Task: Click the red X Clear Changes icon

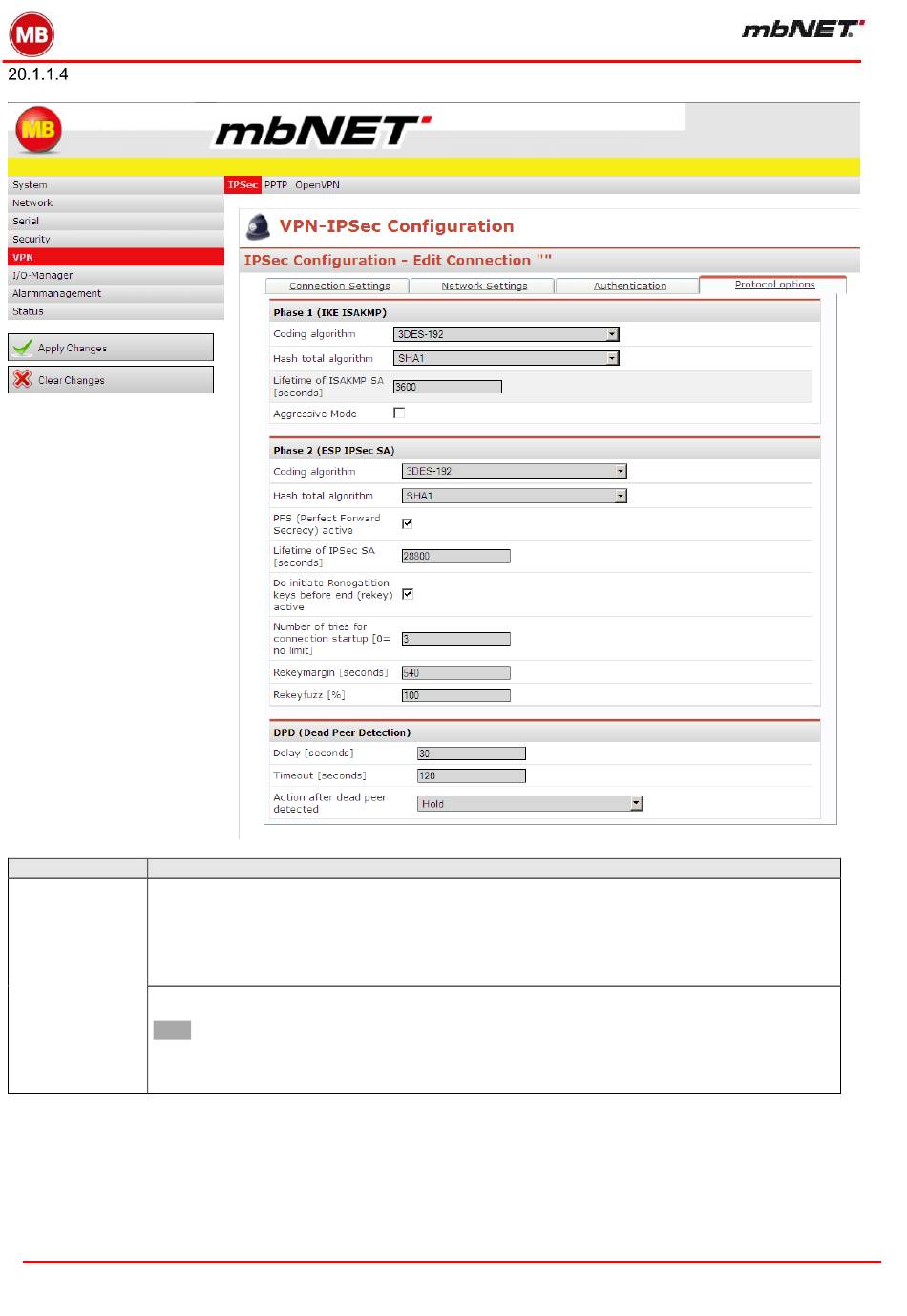Action: pos(23,380)
